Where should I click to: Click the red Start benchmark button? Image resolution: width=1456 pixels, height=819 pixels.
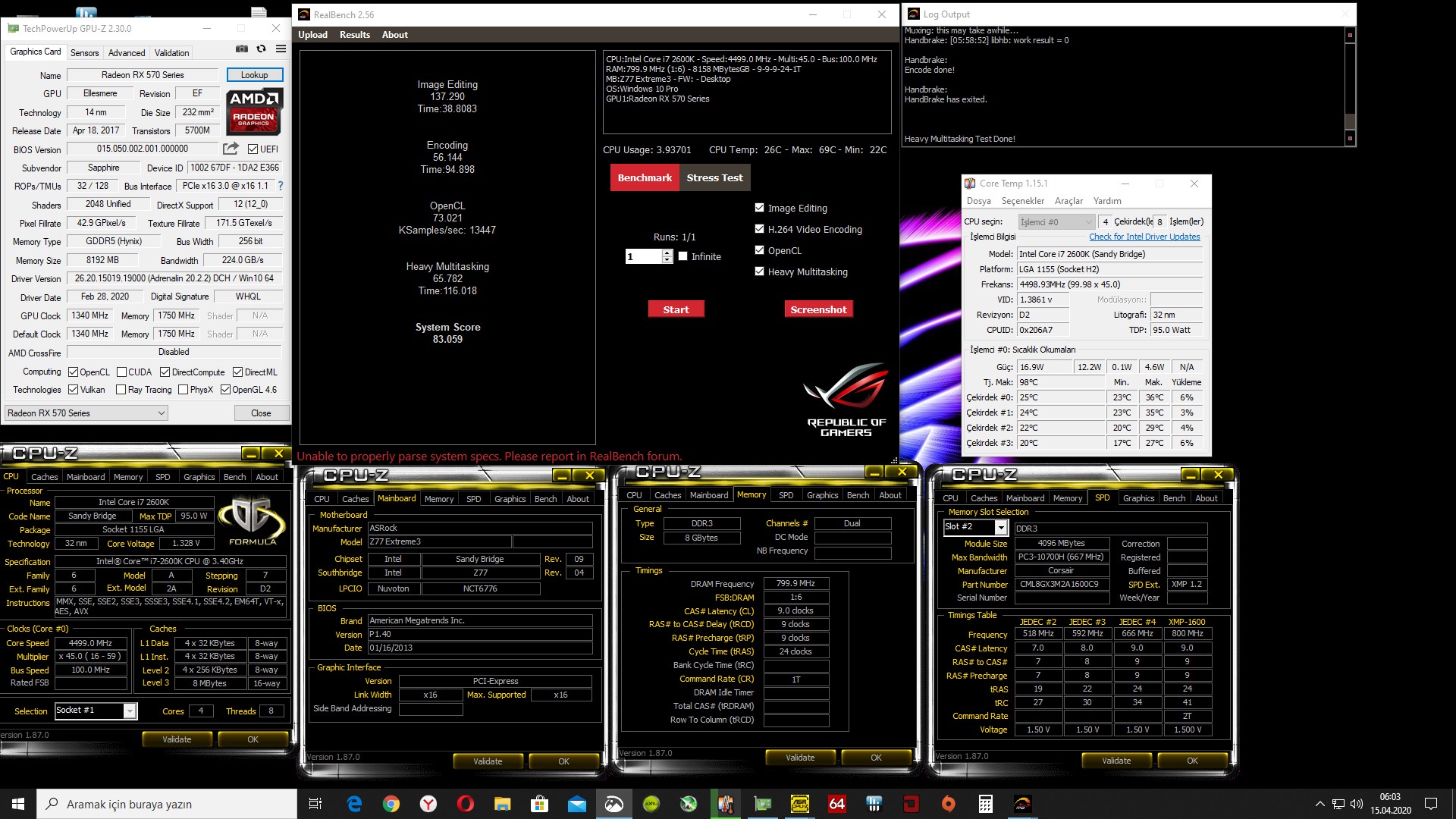point(676,309)
